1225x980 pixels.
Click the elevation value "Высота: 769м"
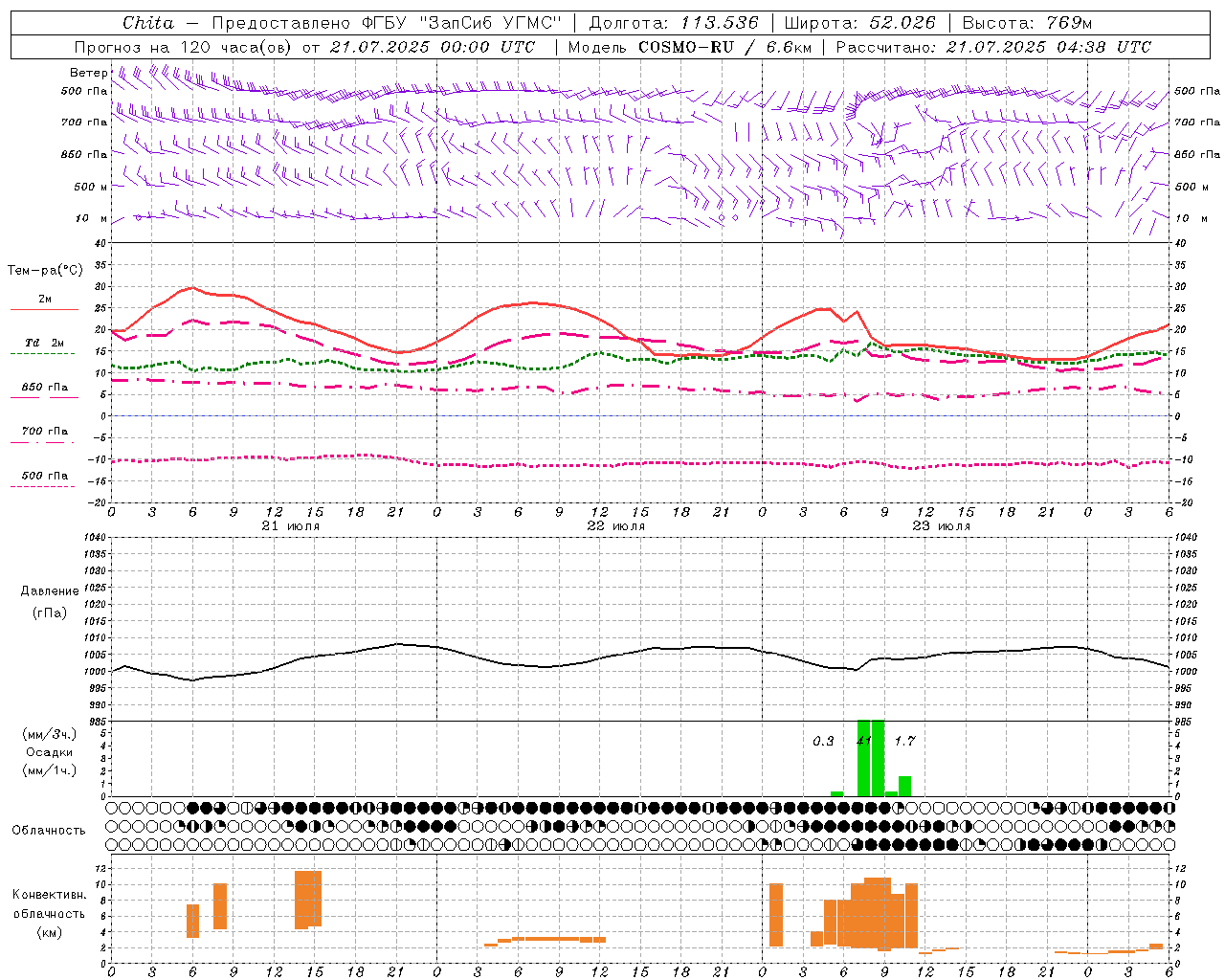pos(1027,23)
